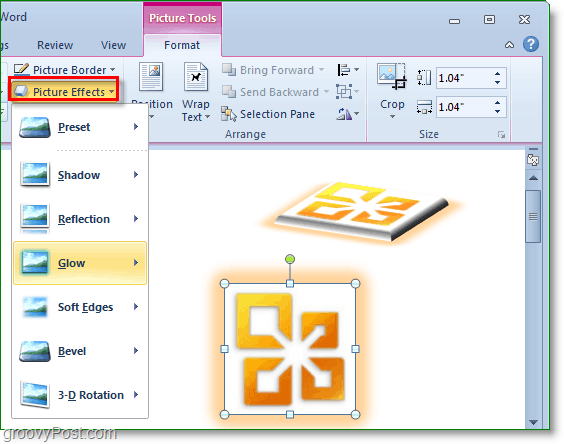Increase shape height with the up stepper arrow
Viewport: 564px width, 444px height.
pyautogui.click(x=497, y=74)
